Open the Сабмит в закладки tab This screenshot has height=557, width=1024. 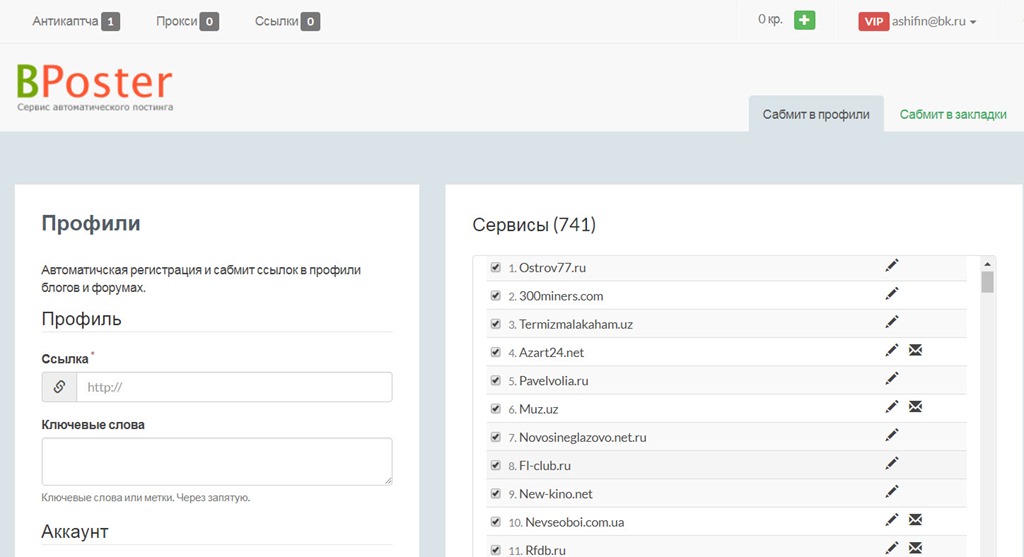(952, 114)
